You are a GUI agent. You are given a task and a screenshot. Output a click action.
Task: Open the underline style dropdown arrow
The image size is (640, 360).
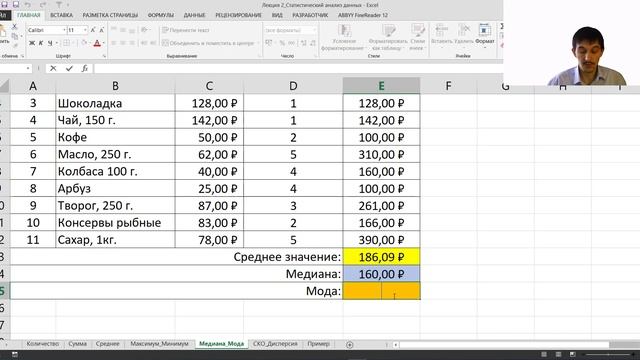click(56, 43)
